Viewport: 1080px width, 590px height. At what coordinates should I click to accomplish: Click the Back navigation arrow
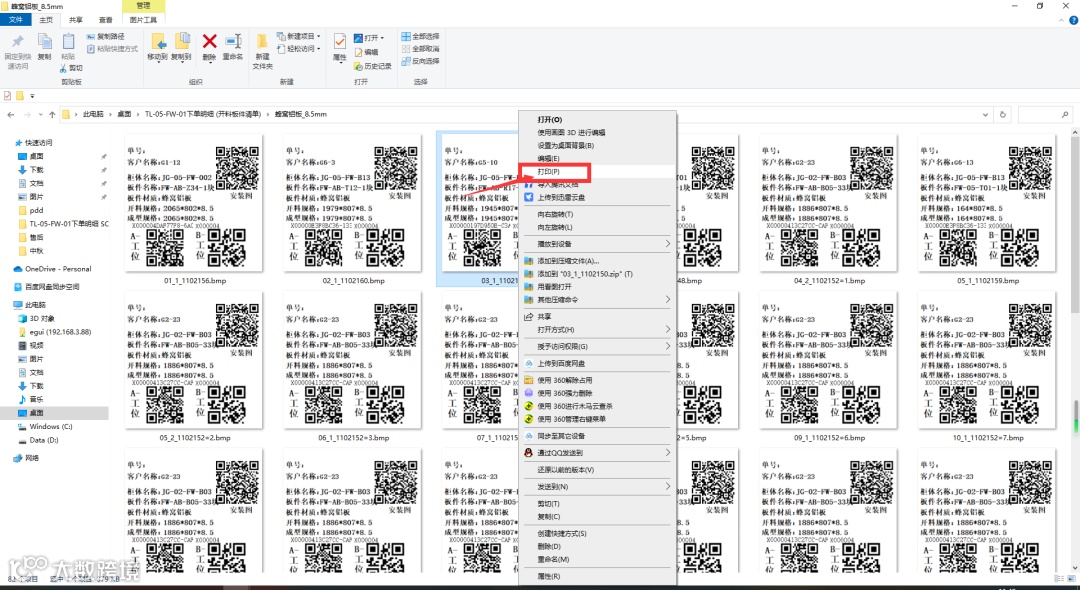[x=11, y=114]
